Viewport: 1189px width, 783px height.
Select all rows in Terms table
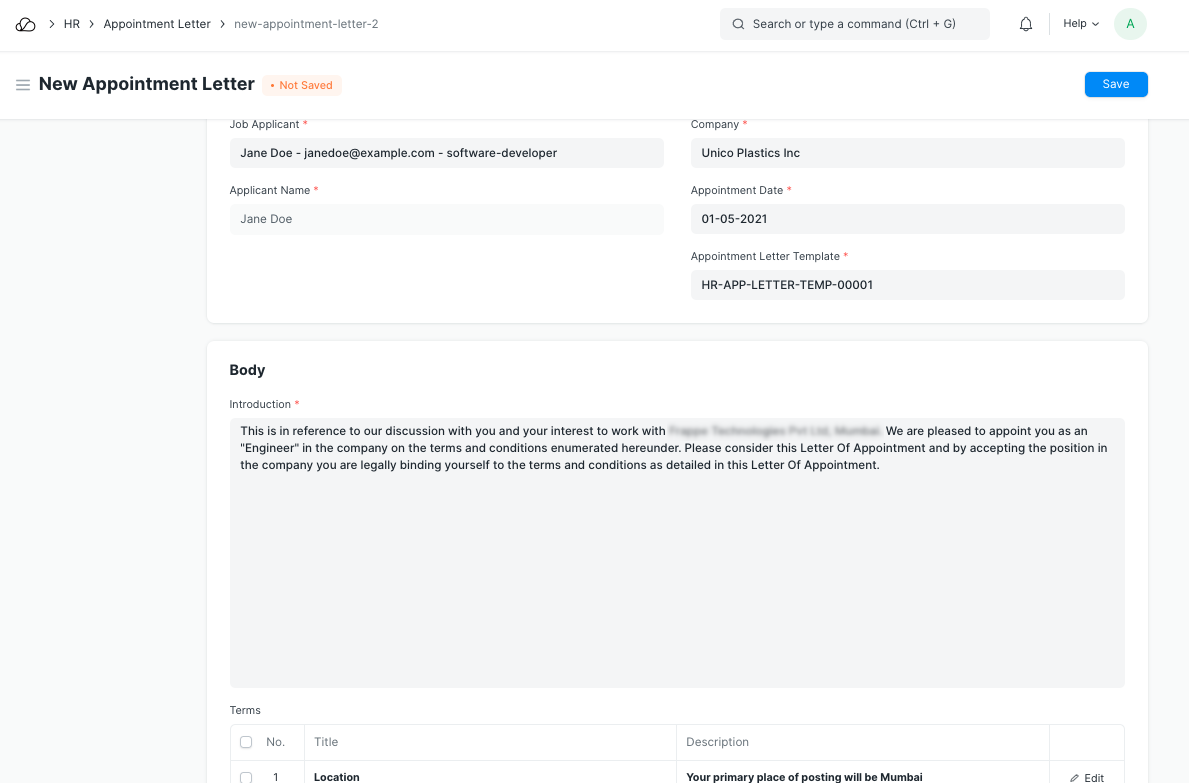click(246, 742)
